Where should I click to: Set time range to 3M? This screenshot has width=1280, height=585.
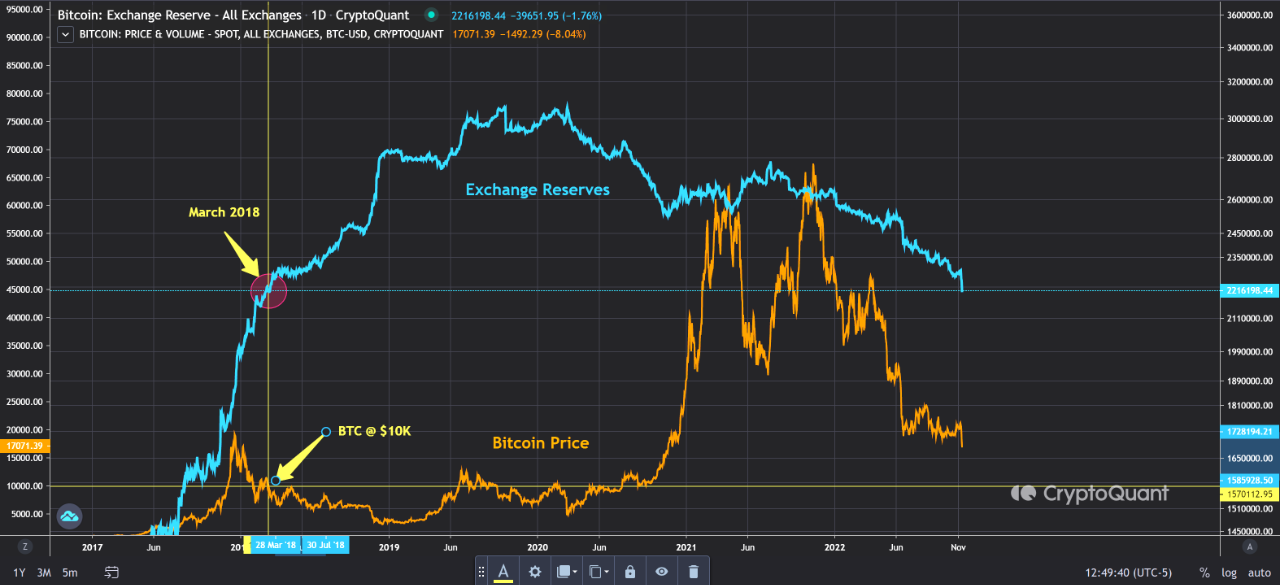click(44, 572)
